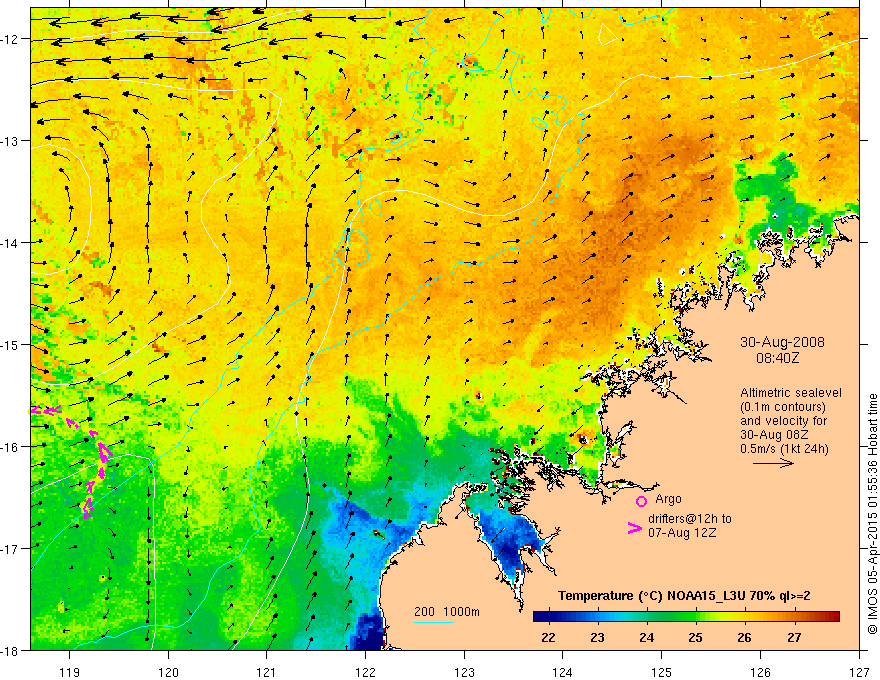Click the '121' longitude axis label
The height and width of the screenshot is (680, 880).
click(x=267, y=672)
